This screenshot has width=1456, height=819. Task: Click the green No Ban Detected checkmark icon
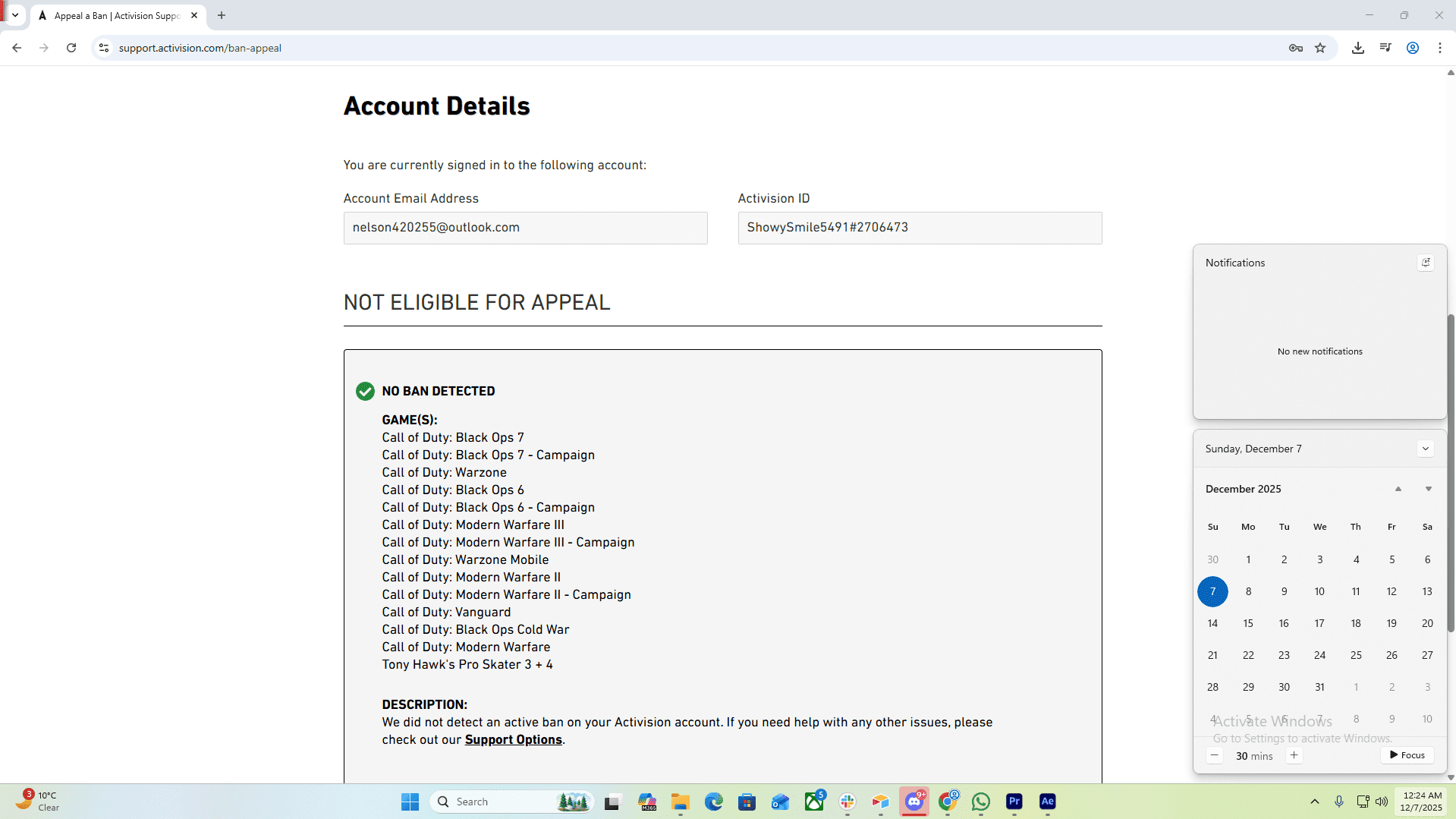click(x=365, y=391)
